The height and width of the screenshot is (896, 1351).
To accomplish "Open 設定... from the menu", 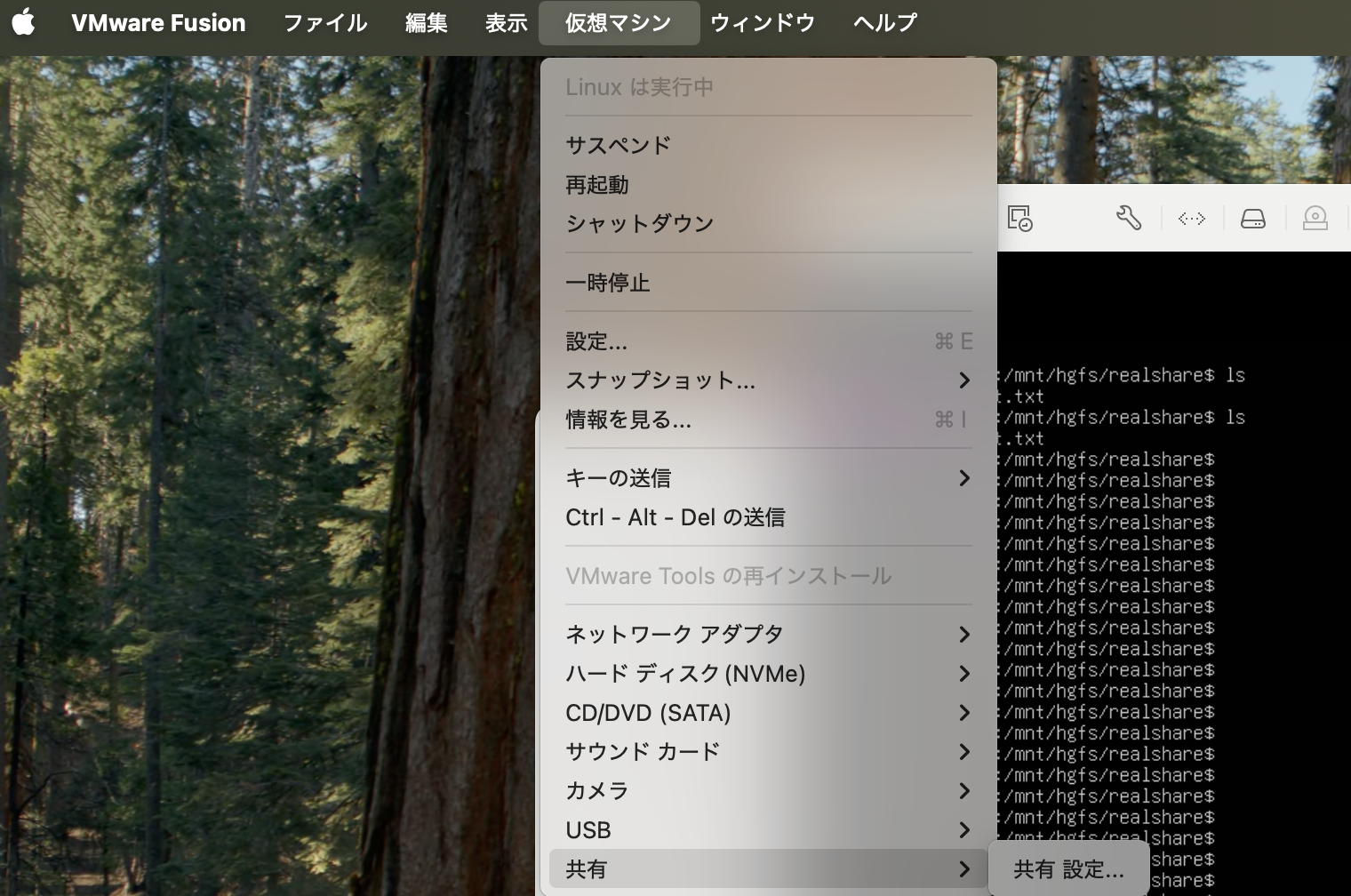I will point(768,341).
